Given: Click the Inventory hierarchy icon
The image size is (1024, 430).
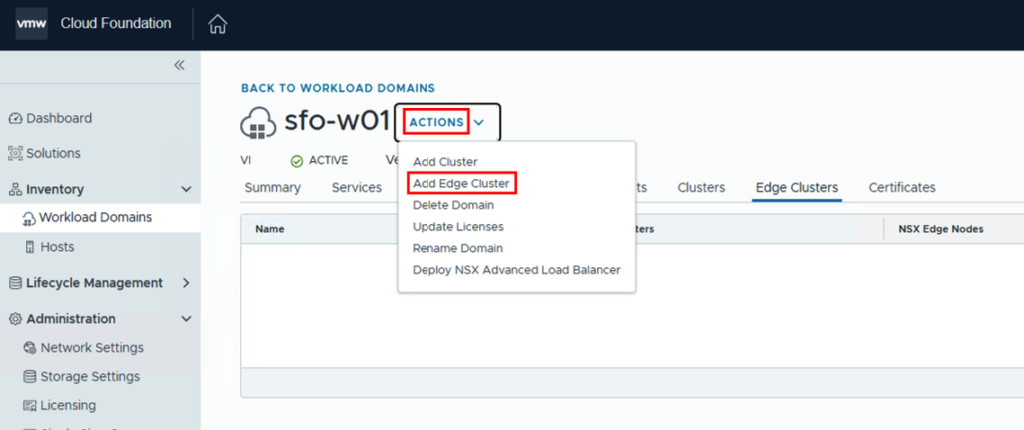Looking at the screenshot, I should [15, 190].
